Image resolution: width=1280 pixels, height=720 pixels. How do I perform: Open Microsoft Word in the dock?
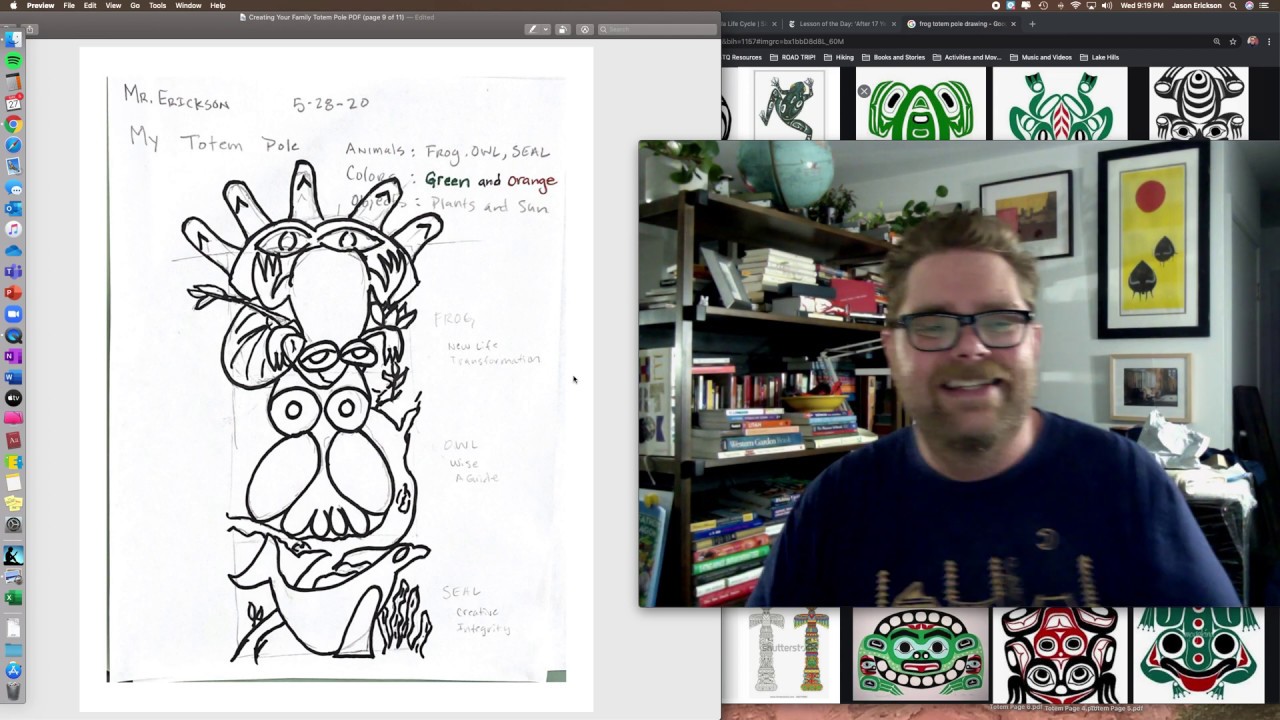13,377
